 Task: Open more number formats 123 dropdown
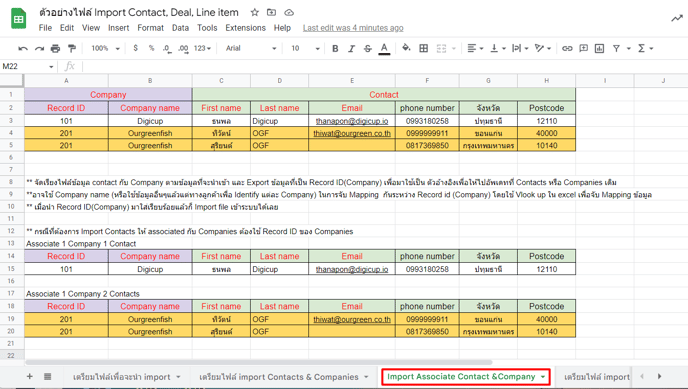202,48
